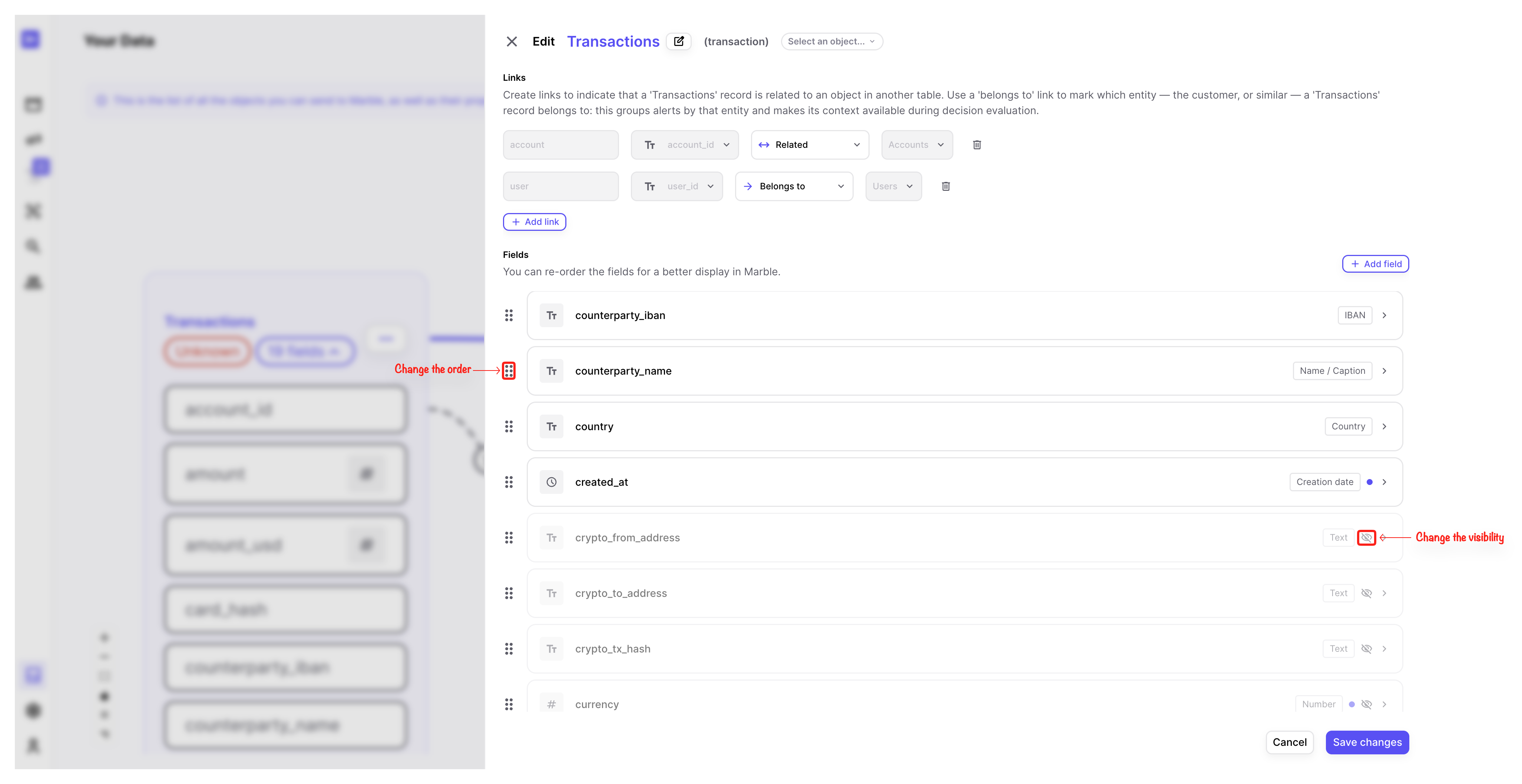The height and width of the screenshot is (784, 1522).
Task: Expand the counterparty_iban field chevron
Action: pos(1384,315)
